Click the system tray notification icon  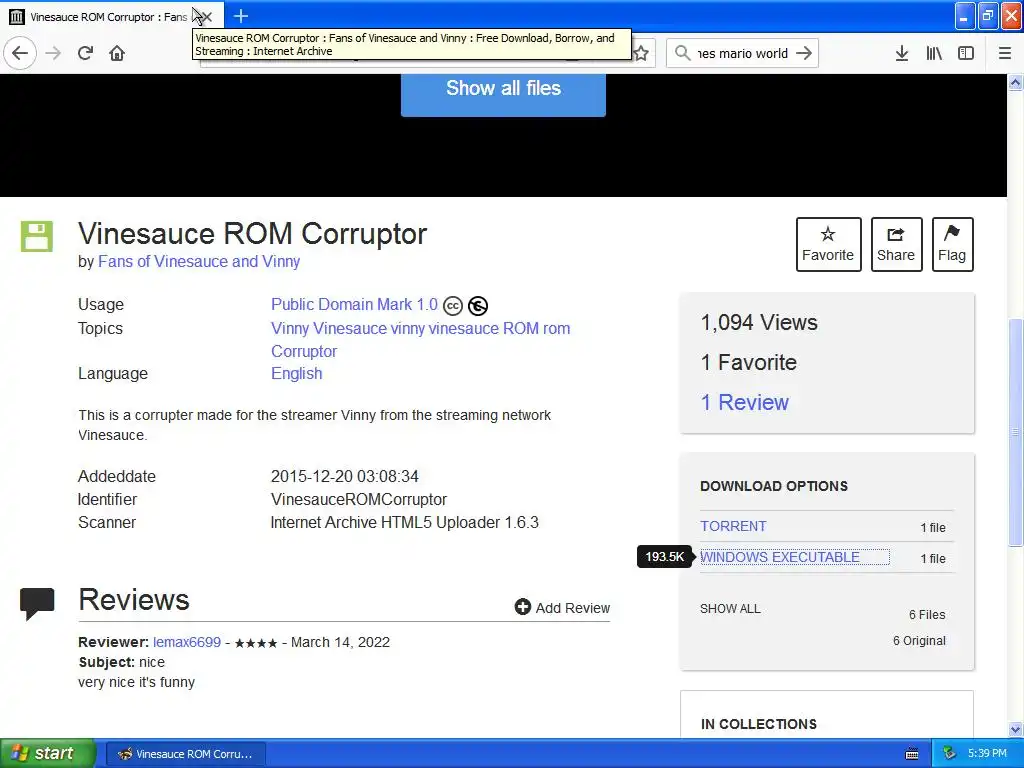click(950, 753)
